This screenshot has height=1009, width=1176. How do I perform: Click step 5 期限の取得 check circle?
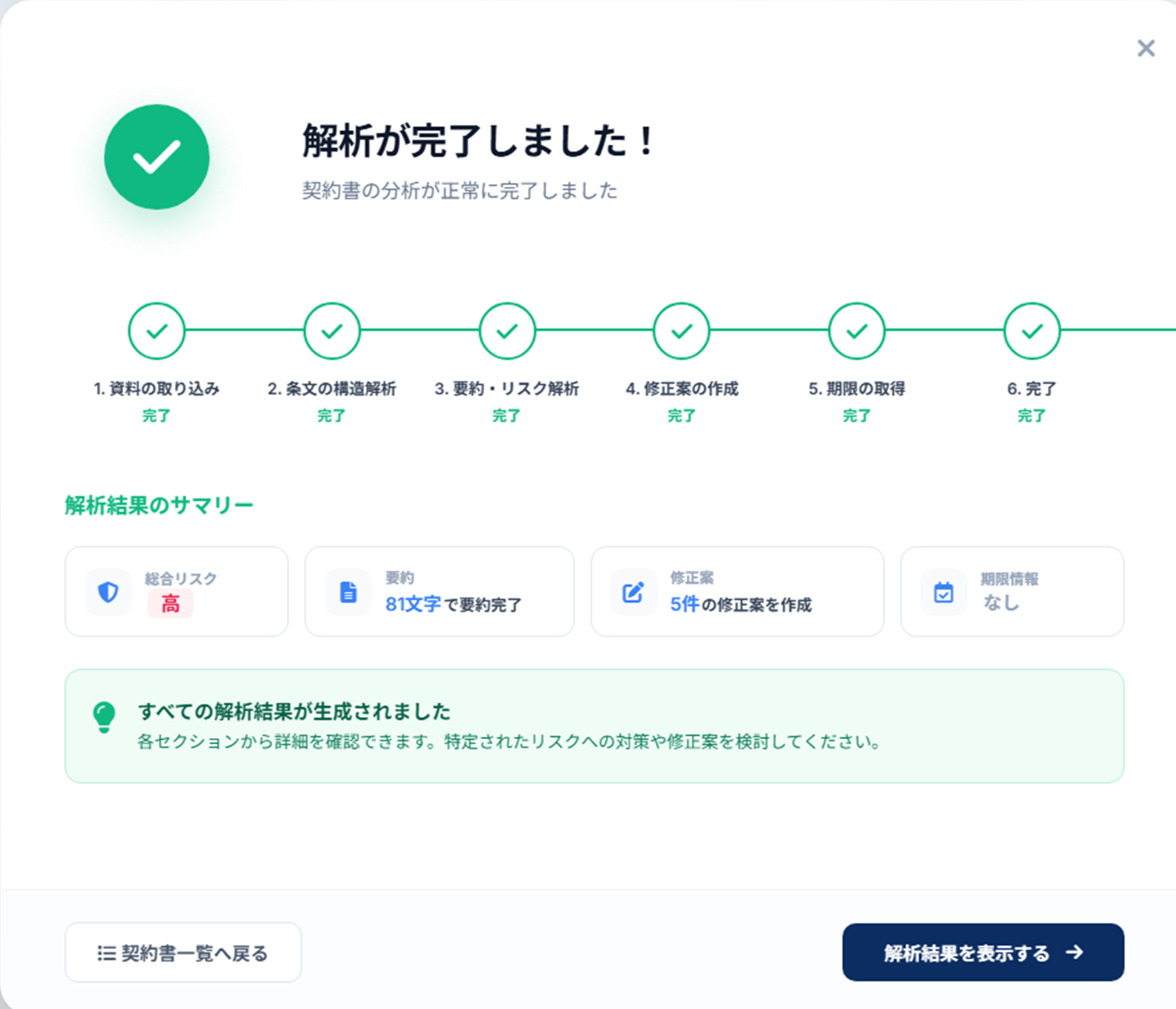tap(857, 331)
